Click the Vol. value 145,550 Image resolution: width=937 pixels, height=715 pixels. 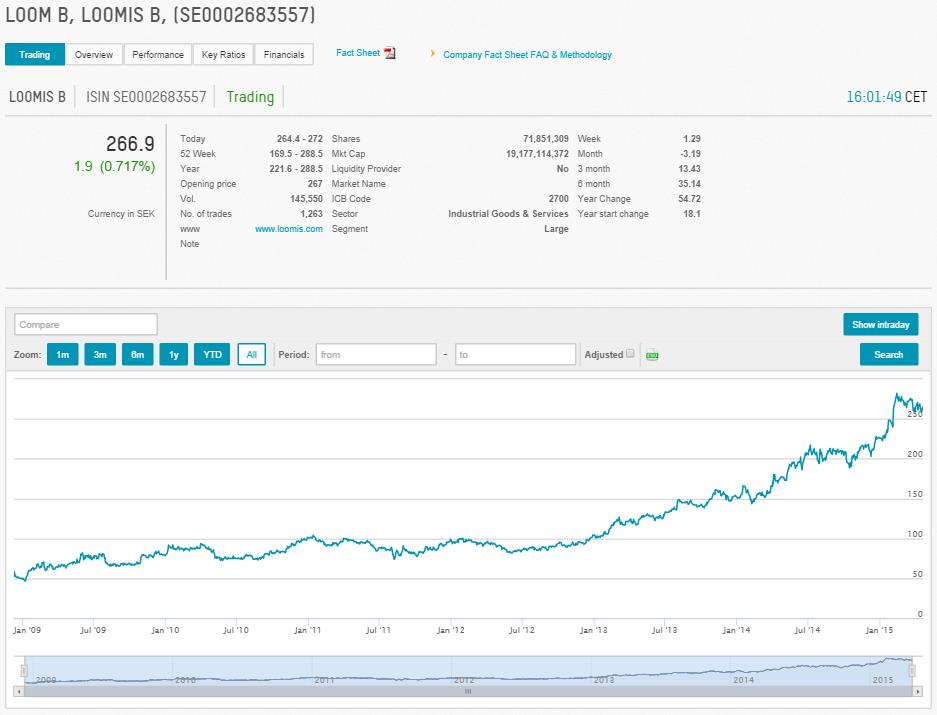[x=306, y=198]
